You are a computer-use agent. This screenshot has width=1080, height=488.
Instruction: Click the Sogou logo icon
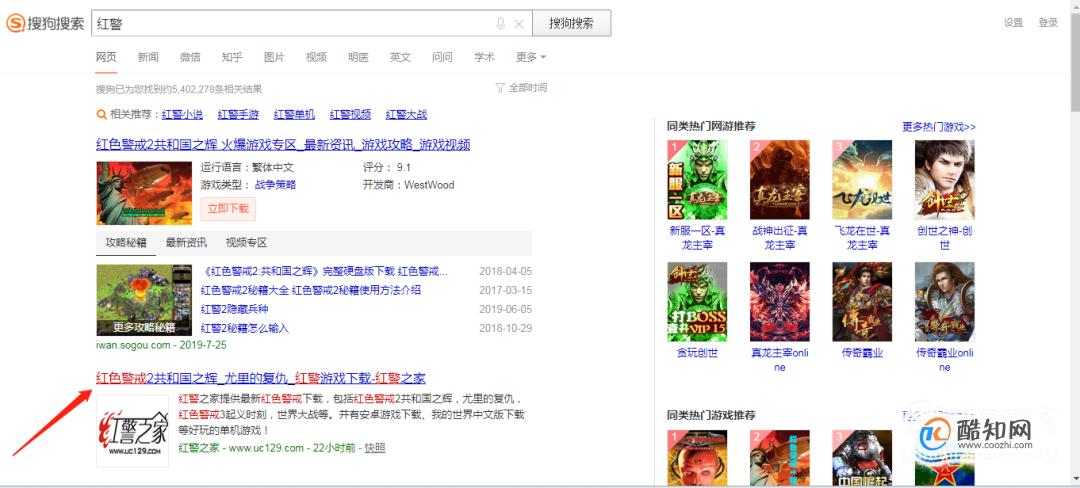click(x=15, y=23)
